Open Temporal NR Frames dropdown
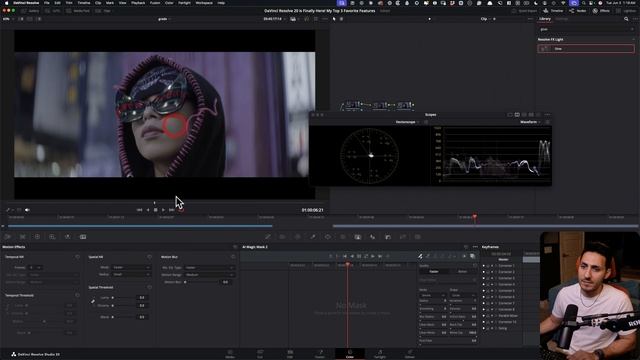 (x=35, y=267)
